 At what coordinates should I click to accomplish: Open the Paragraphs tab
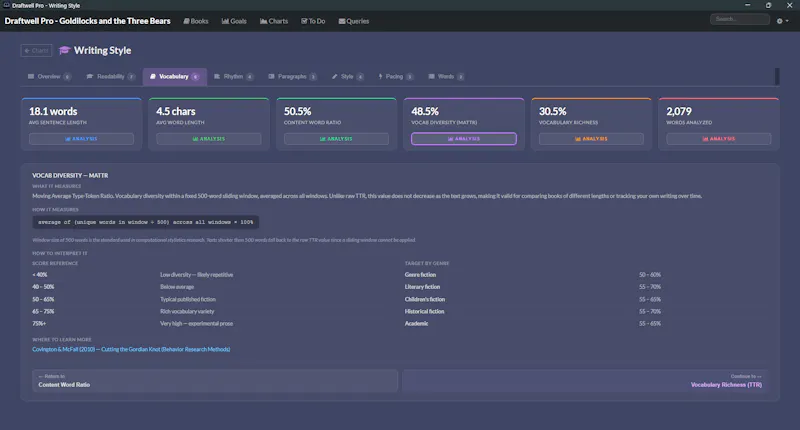292,77
